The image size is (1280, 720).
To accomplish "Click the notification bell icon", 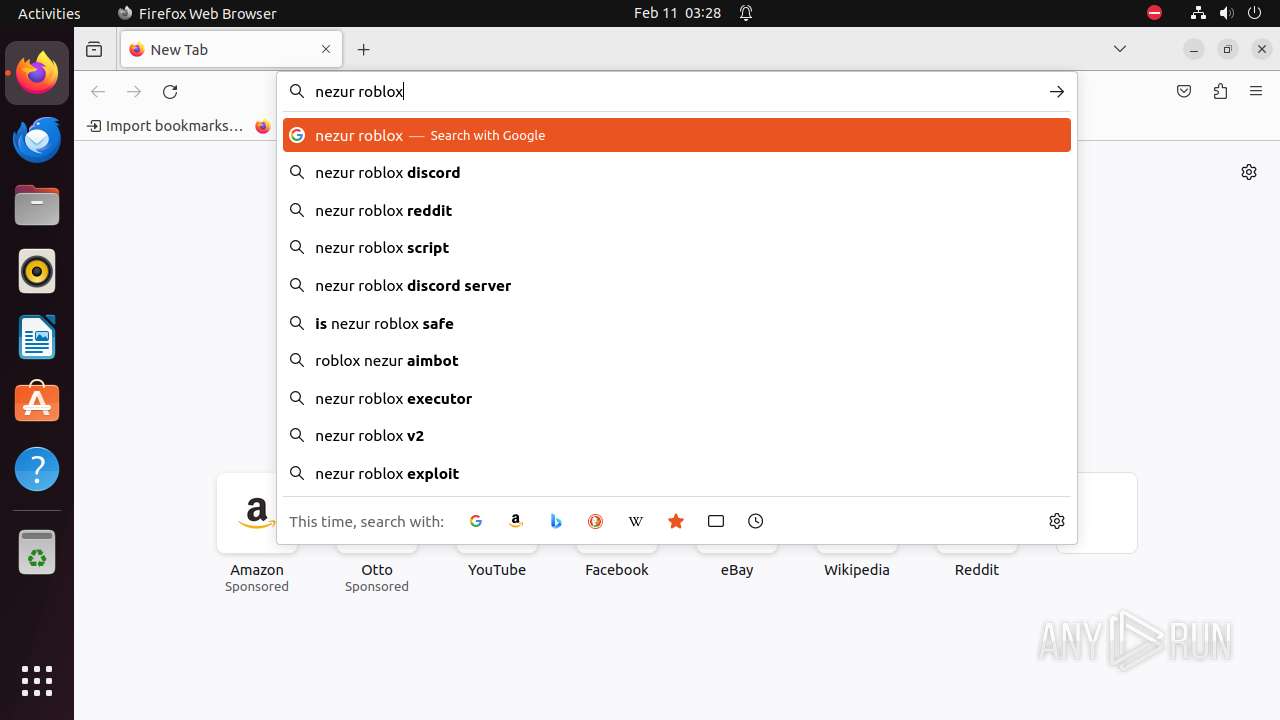I will point(746,13).
